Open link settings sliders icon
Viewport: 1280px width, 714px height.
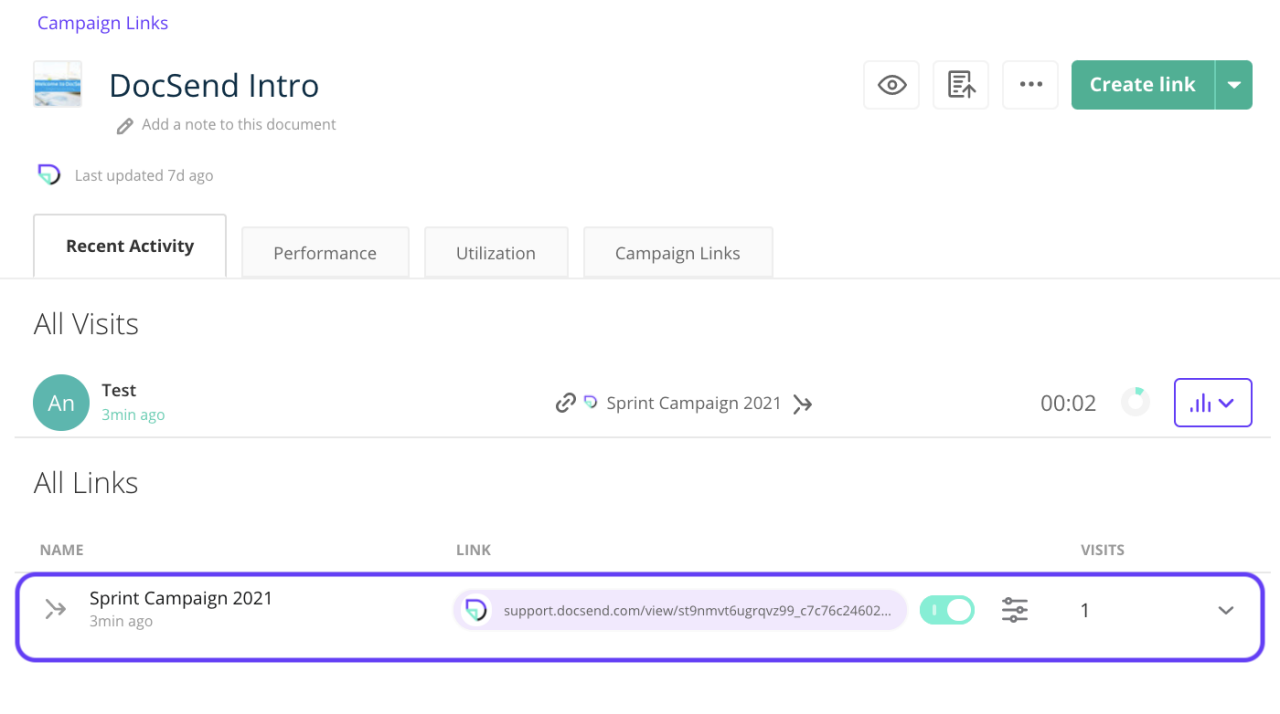tap(1014, 610)
